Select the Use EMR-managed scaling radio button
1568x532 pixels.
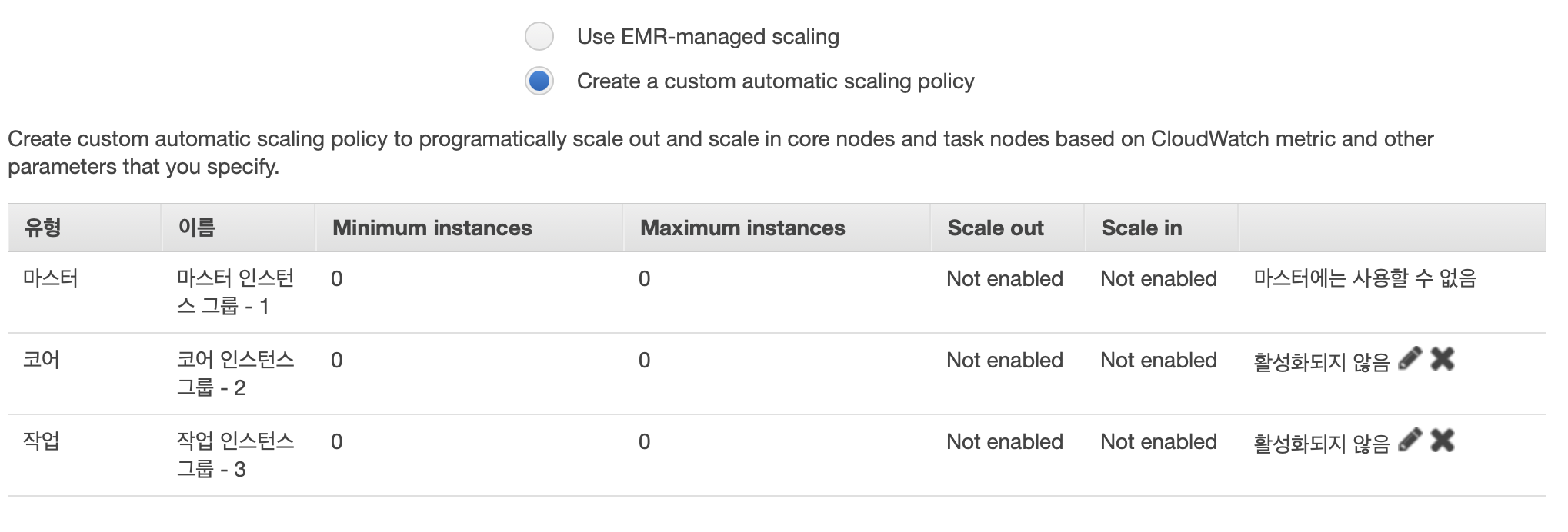coord(539,36)
